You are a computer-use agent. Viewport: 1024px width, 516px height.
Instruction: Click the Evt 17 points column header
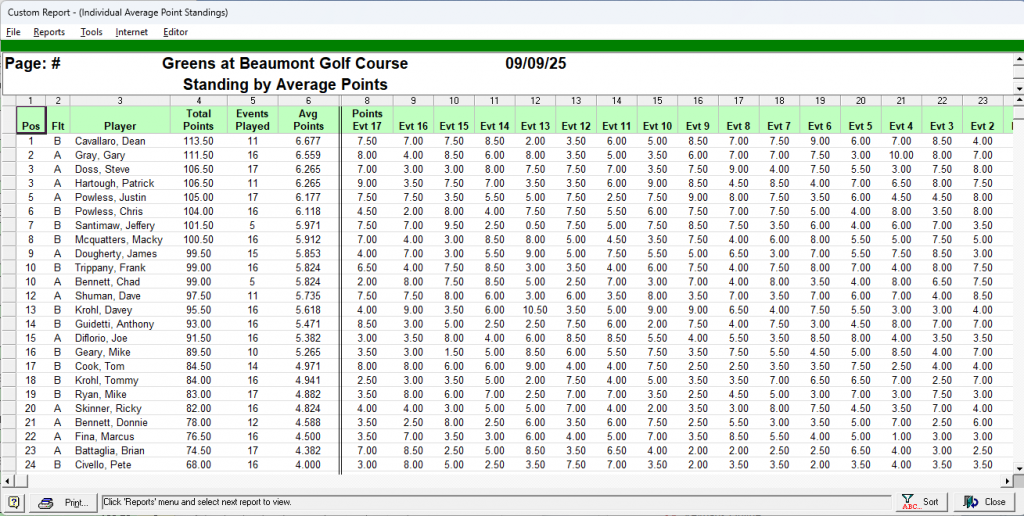(367, 120)
